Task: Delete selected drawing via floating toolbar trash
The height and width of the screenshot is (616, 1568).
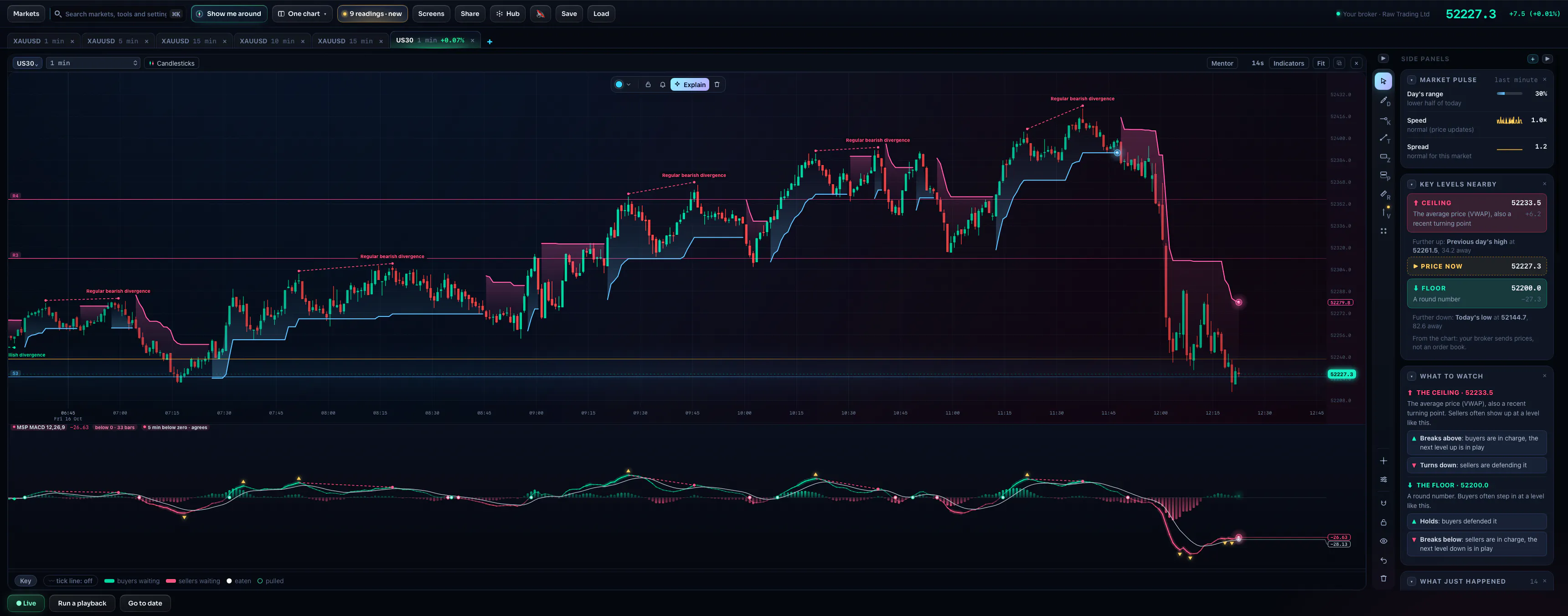Action: point(717,85)
